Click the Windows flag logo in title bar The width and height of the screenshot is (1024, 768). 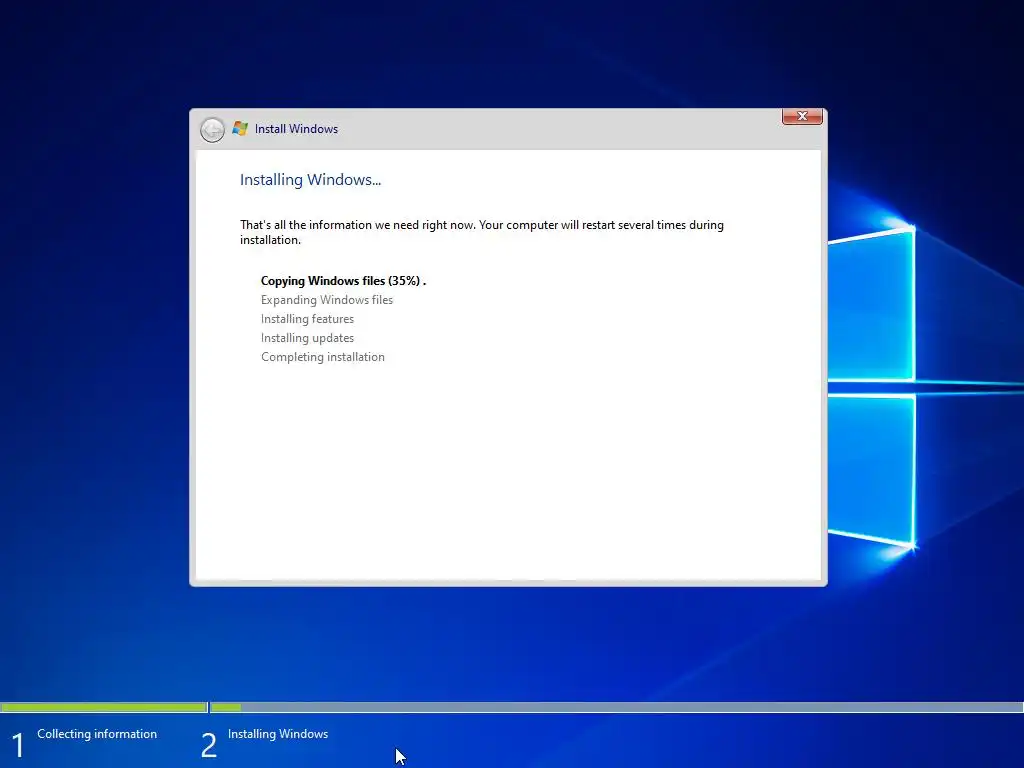click(x=240, y=129)
